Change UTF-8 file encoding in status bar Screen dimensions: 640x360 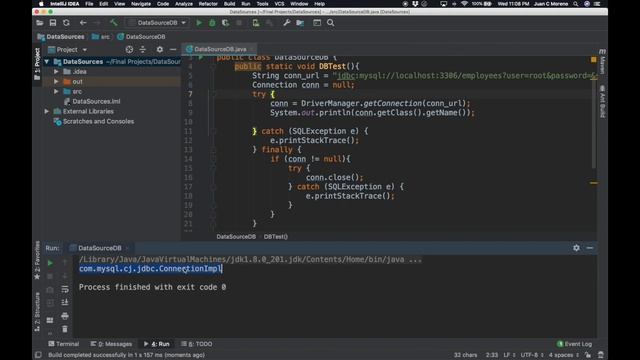532,355
